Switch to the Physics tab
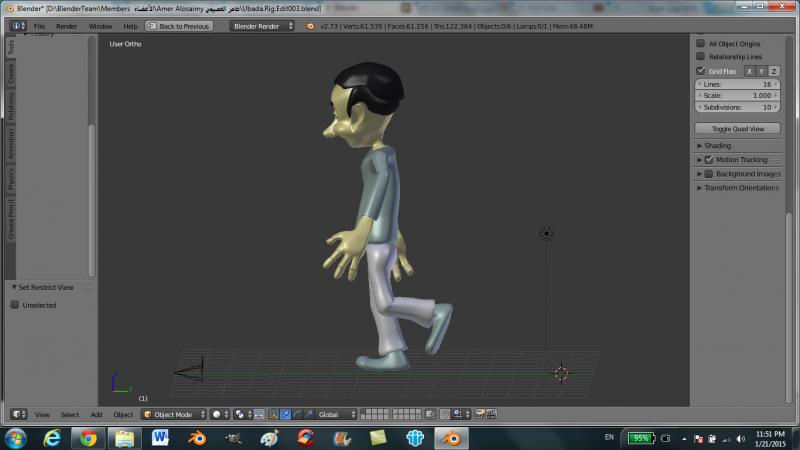The image size is (800, 450). pos(11,178)
